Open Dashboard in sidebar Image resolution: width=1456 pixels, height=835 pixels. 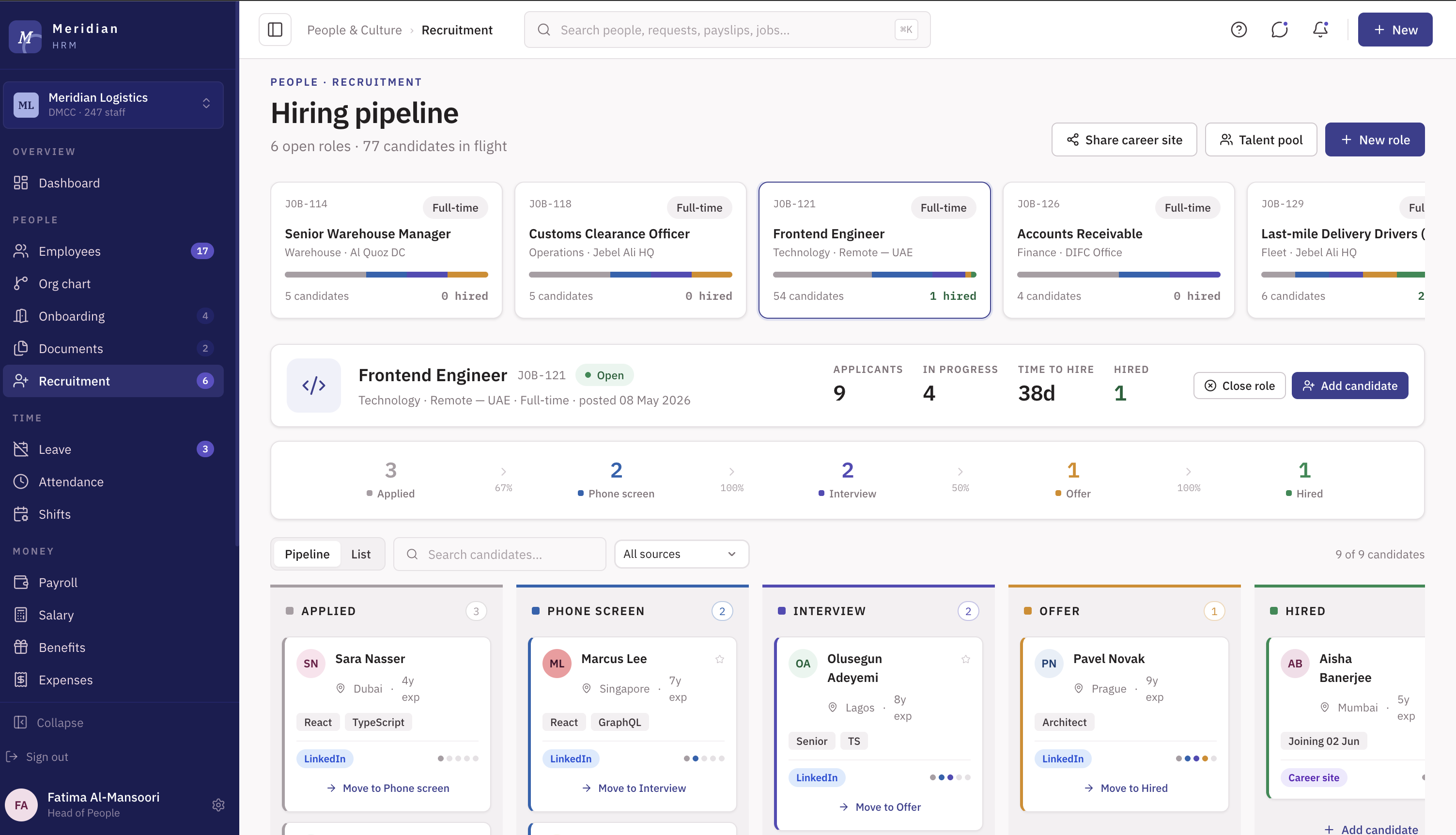click(x=113, y=183)
